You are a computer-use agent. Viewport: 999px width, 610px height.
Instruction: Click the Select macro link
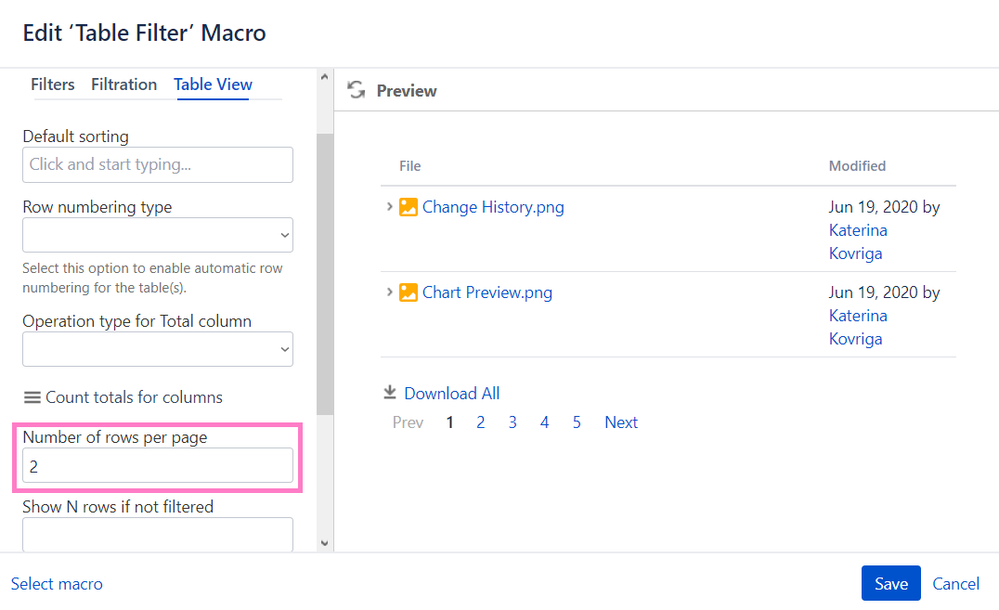[x=57, y=584]
